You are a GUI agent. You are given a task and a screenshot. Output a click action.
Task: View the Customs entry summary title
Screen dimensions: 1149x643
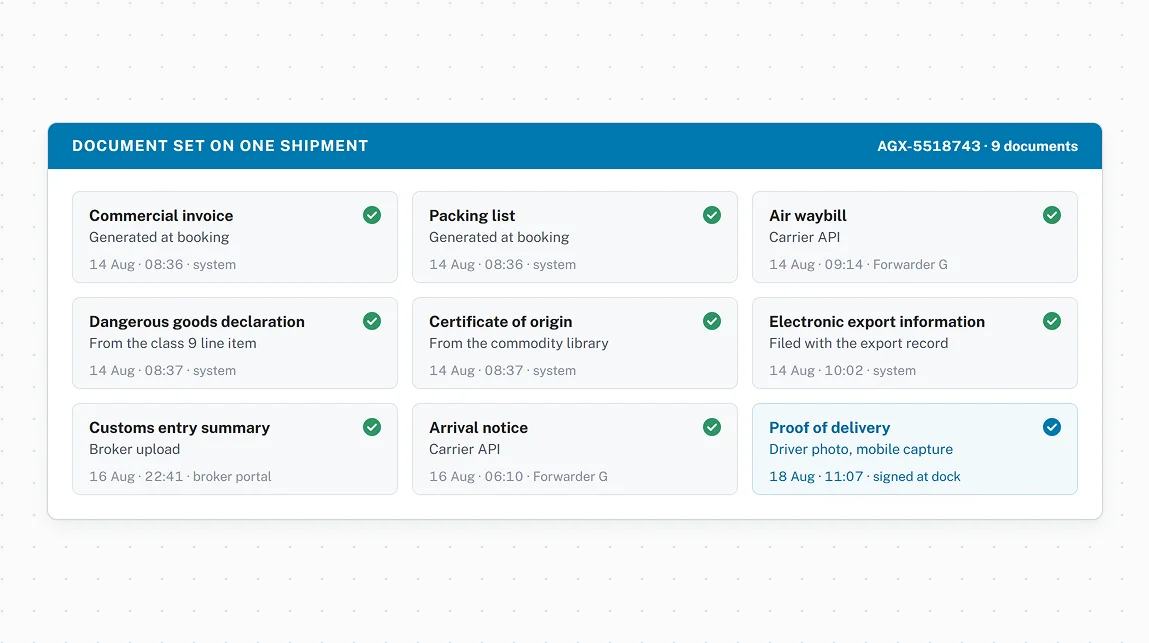(x=180, y=427)
